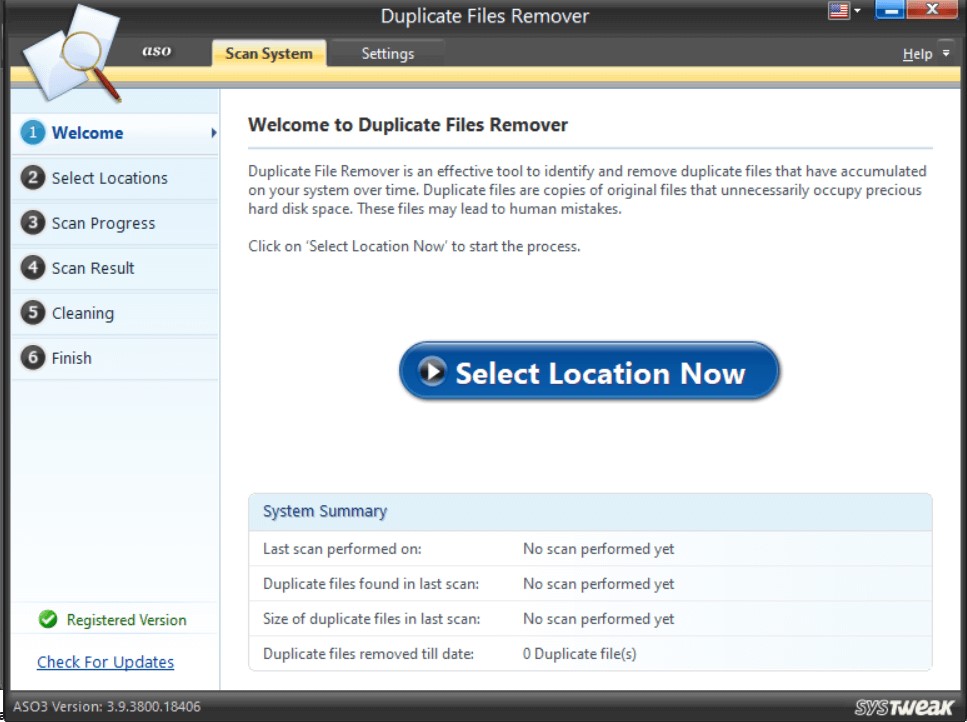Click the Help menu item
Viewport: 967px width, 722px height.
(x=916, y=53)
